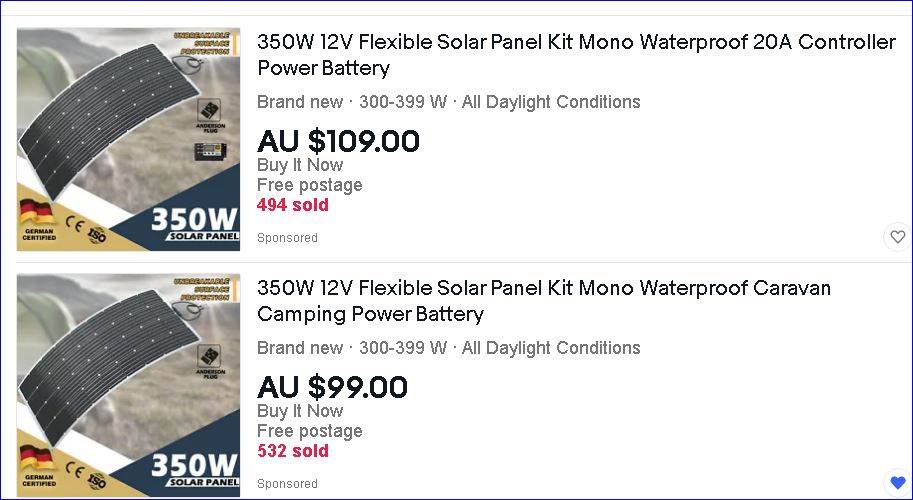913x500 pixels.
Task: Click "Buy It Now" under the AU $109.00 price
Action: coord(300,165)
